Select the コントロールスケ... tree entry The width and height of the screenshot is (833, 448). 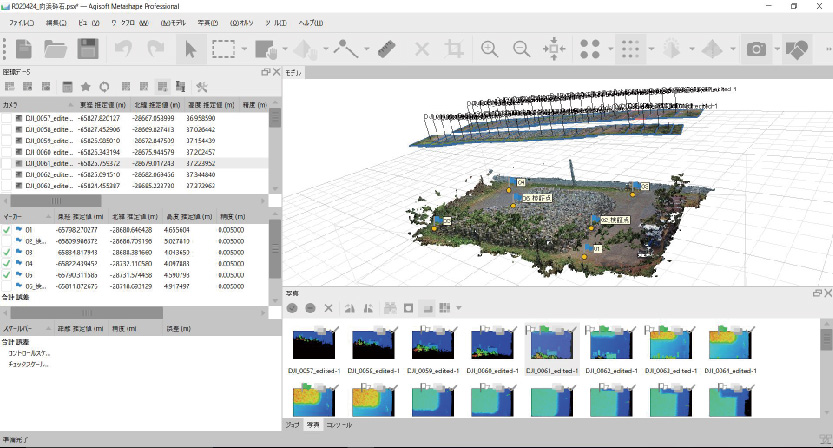29,353
